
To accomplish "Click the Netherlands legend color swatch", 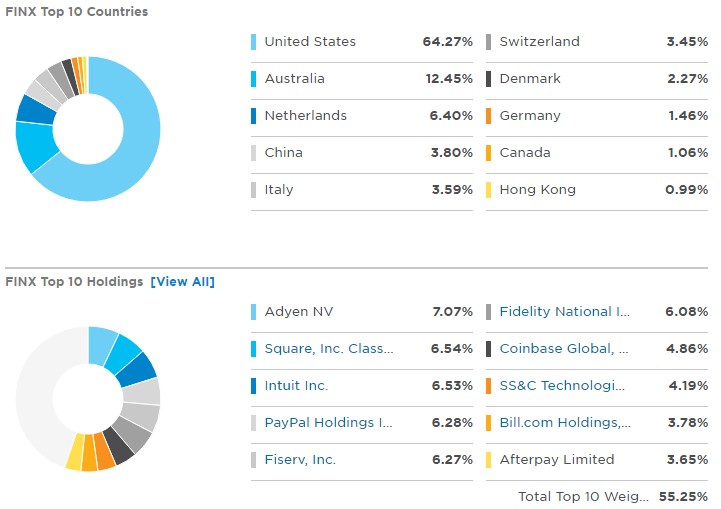I will [x=253, y=116].
